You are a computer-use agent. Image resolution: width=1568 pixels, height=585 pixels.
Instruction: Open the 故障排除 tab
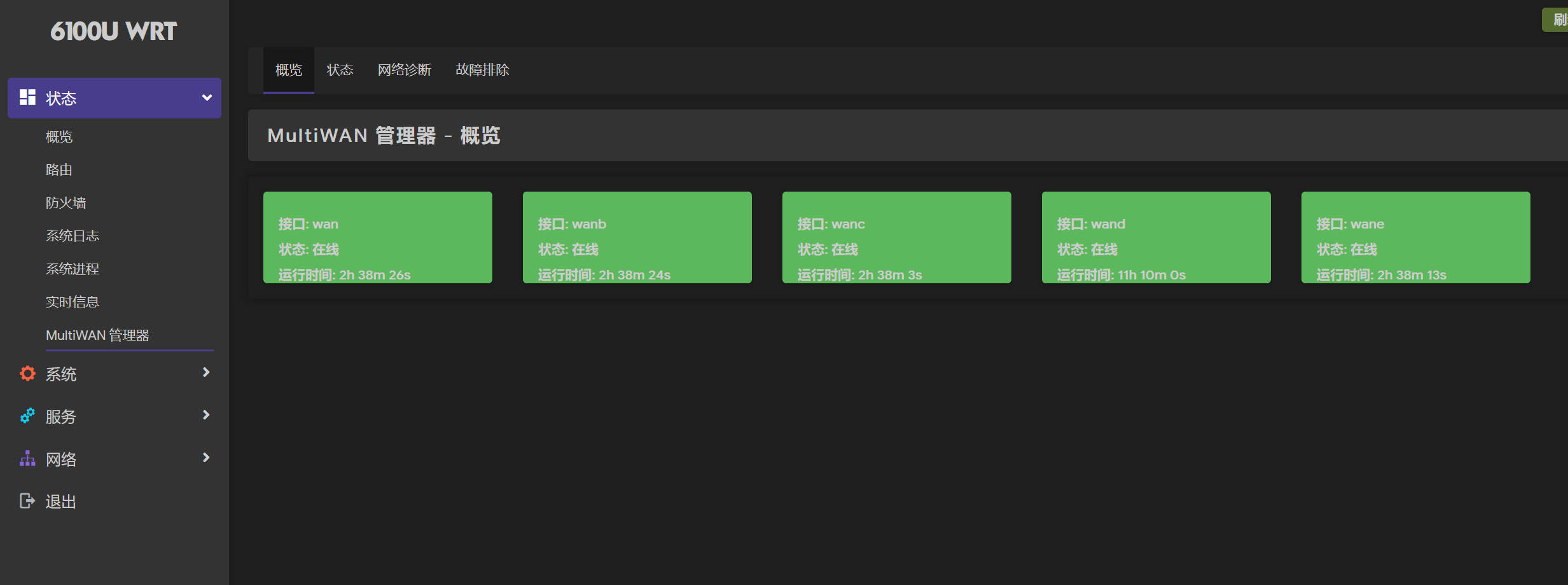[x=482, y=70]
